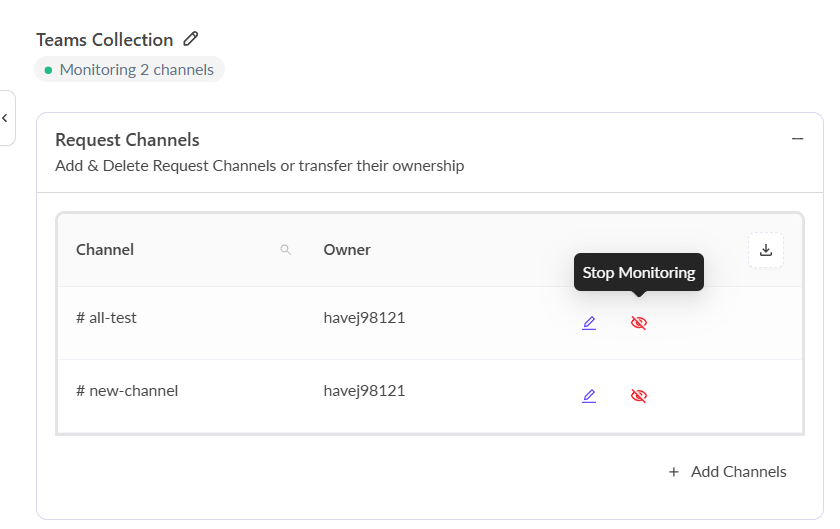
Task: Edit the all-test channel
Action: click(589, 323)
